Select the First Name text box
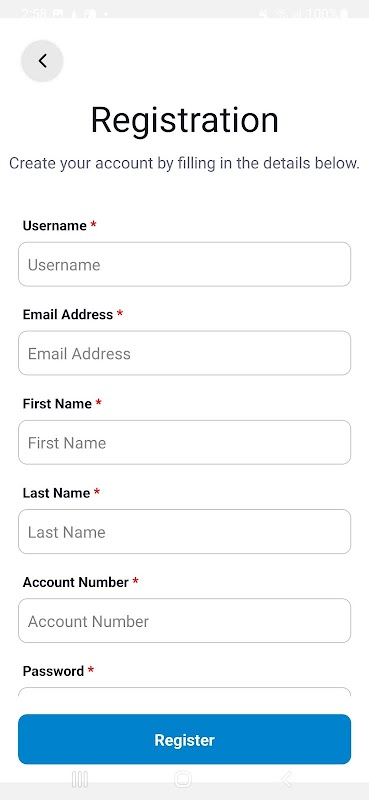 pos(184,442)
